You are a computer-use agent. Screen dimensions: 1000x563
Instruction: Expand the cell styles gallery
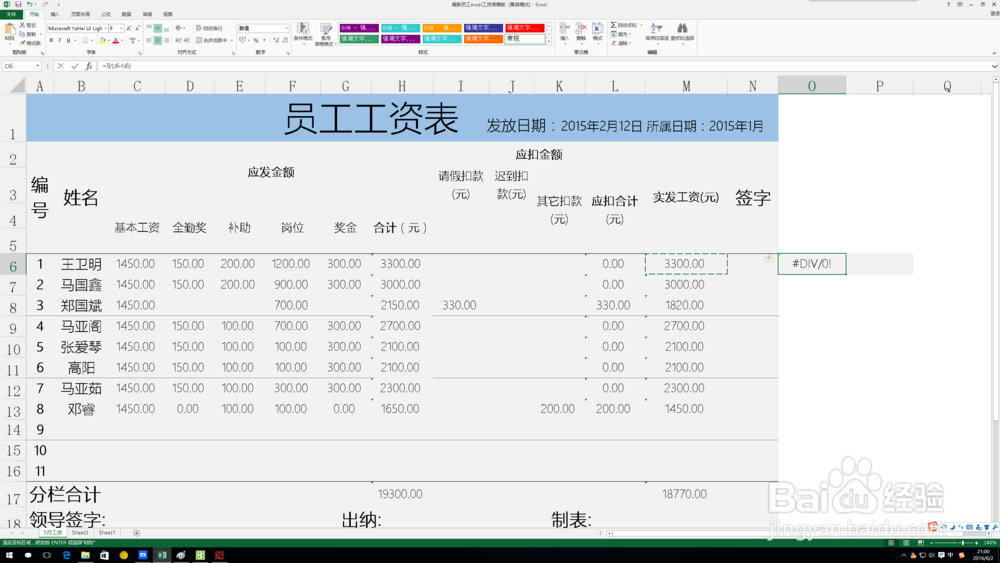[549, 42]
